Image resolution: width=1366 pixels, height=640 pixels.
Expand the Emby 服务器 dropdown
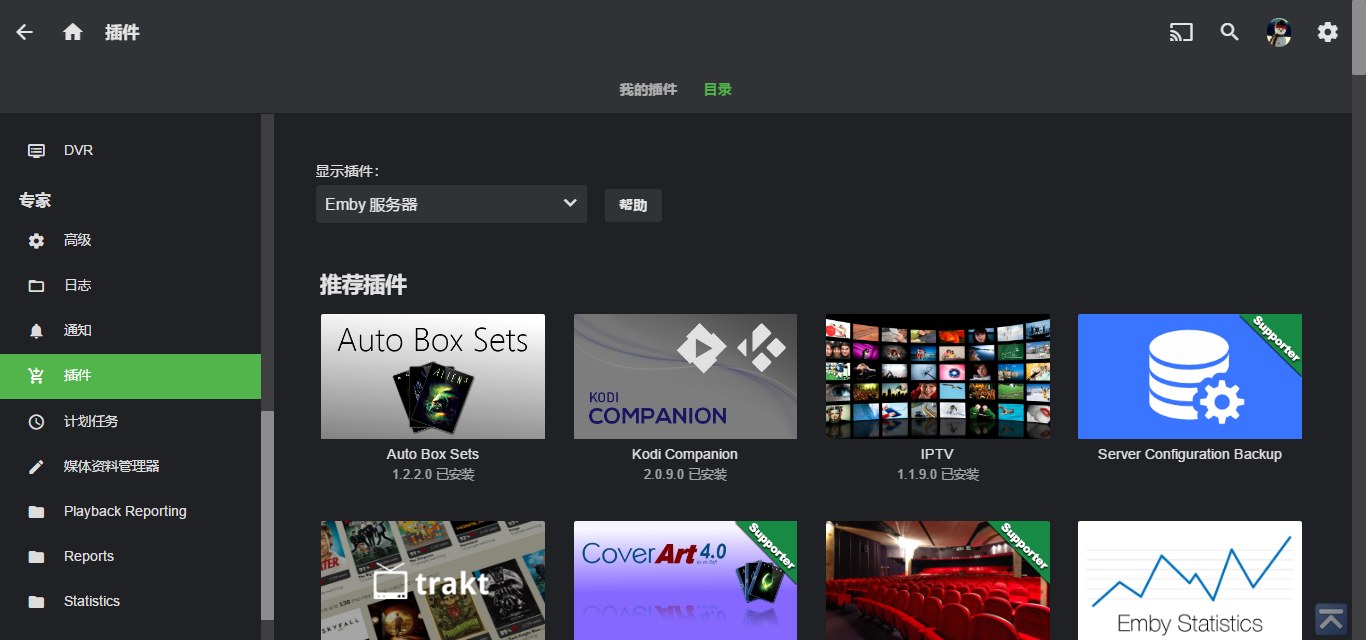pyautogui.click(x=451, y=204)
